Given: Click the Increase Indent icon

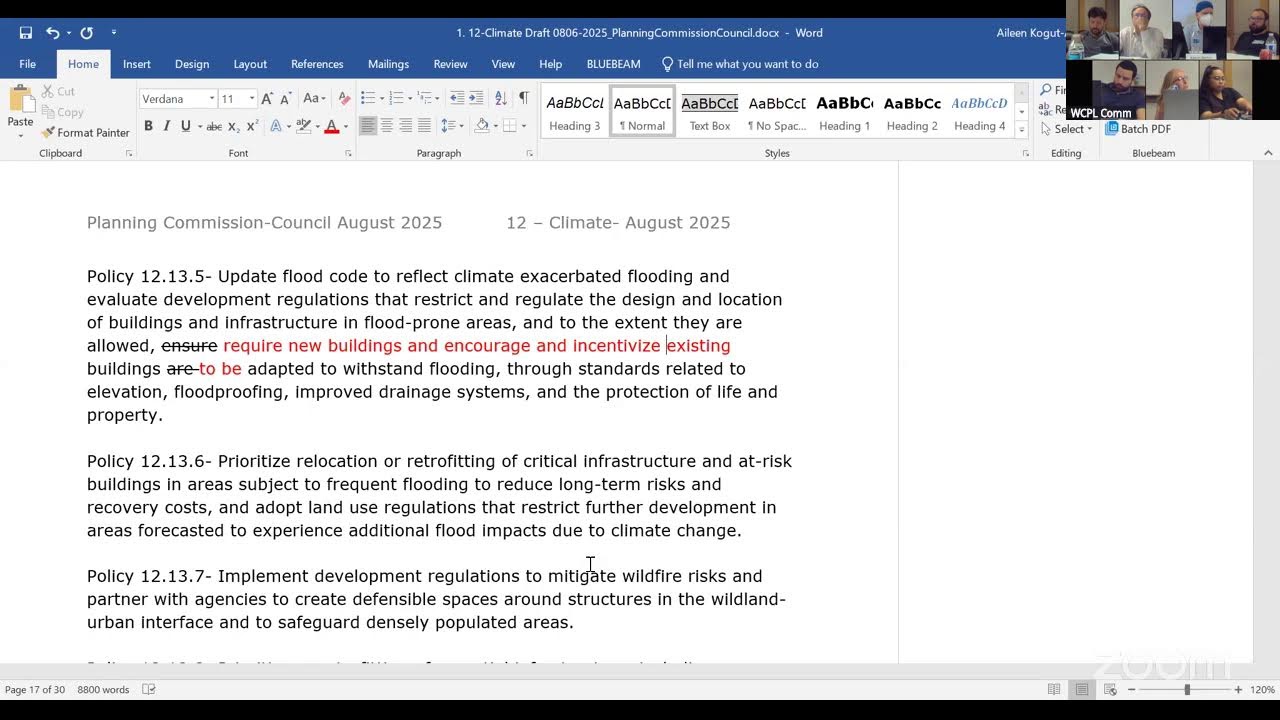Looking at the screenshot, I should point(475,98).
